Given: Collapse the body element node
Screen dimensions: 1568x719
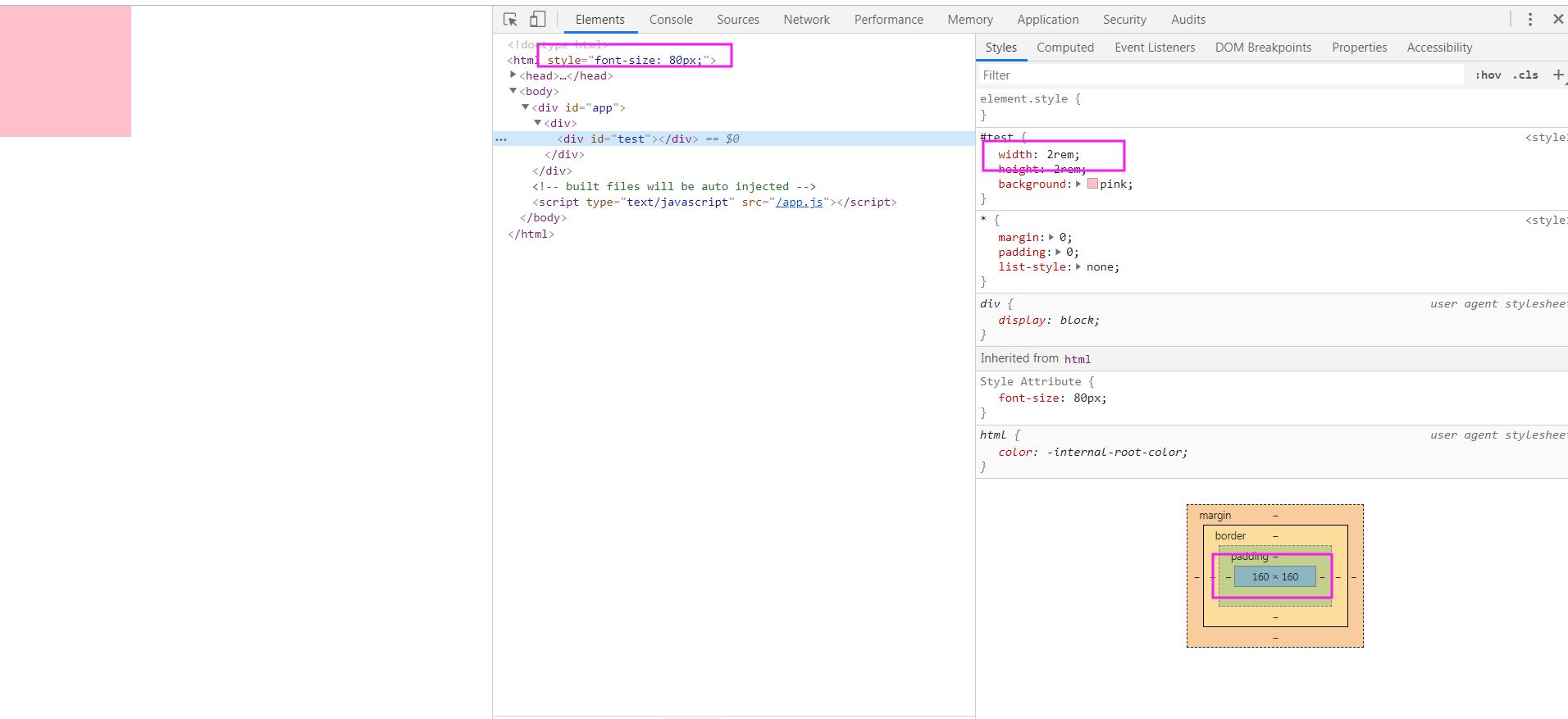Looking at the screenshot, I should [513, 91].
